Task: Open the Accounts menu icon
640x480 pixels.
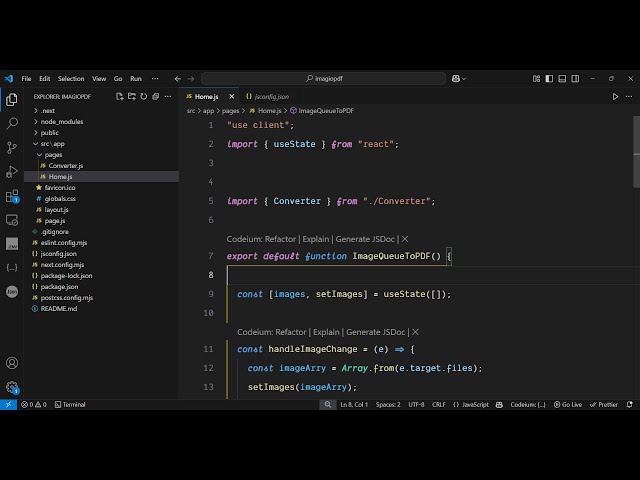Action: tap(12, 363)
